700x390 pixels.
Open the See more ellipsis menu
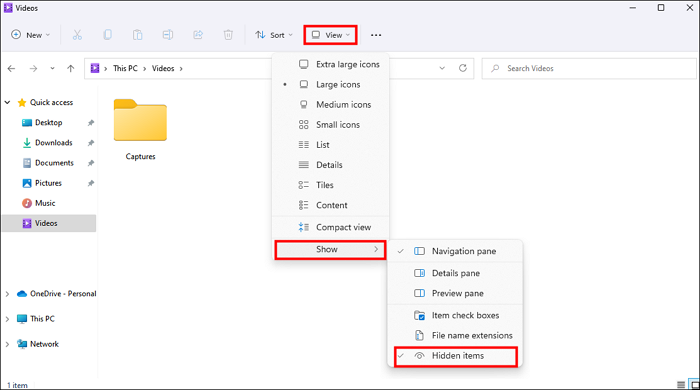376,35
